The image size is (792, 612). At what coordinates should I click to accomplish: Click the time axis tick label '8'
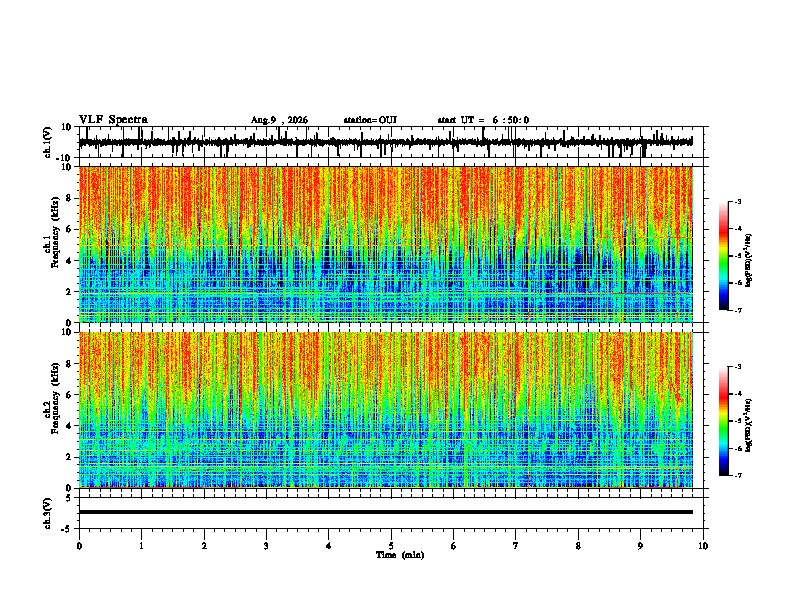(578, 546)
